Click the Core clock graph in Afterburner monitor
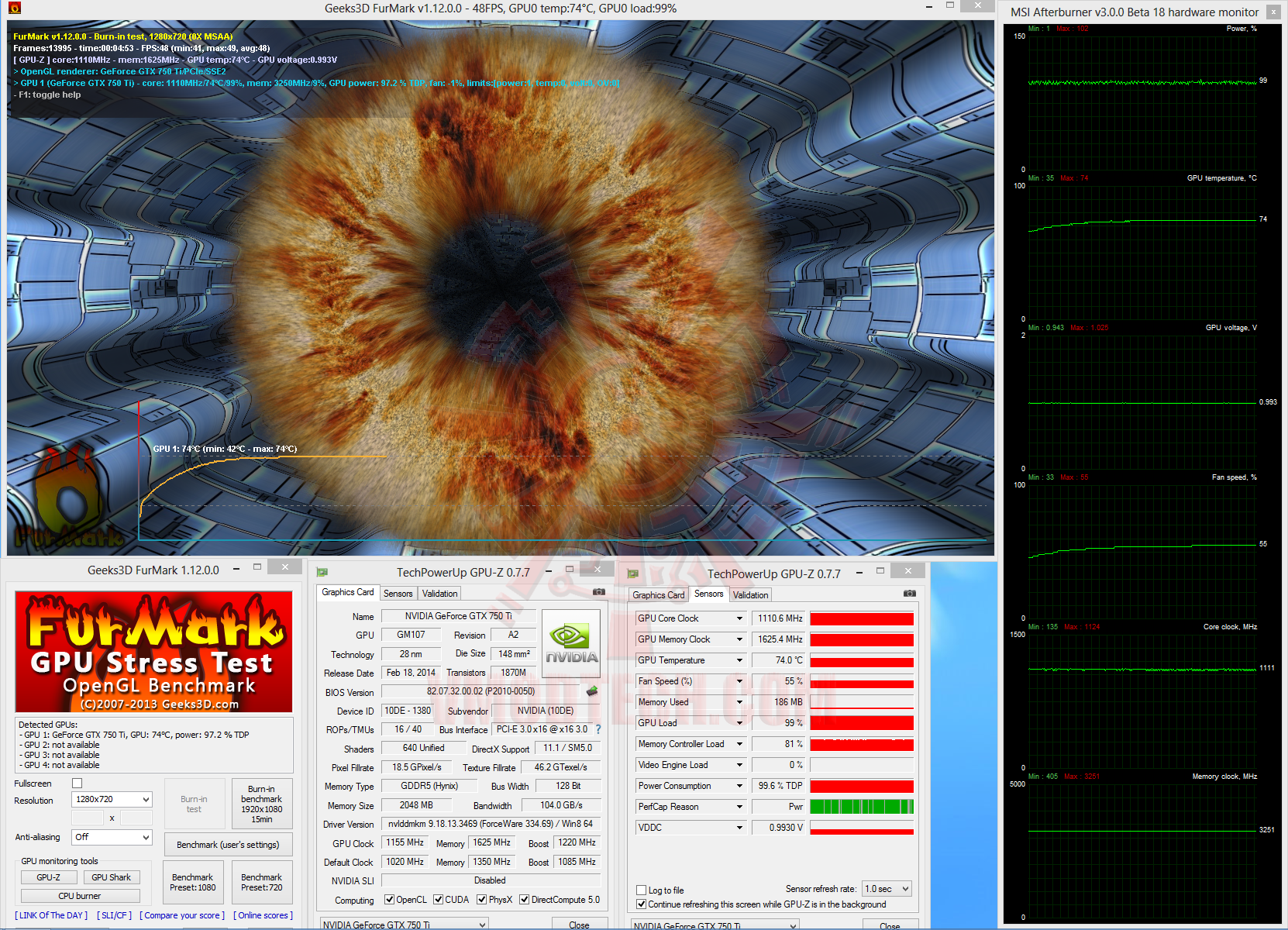The width and height of the screenshot is (1288, 930). 1142,701
